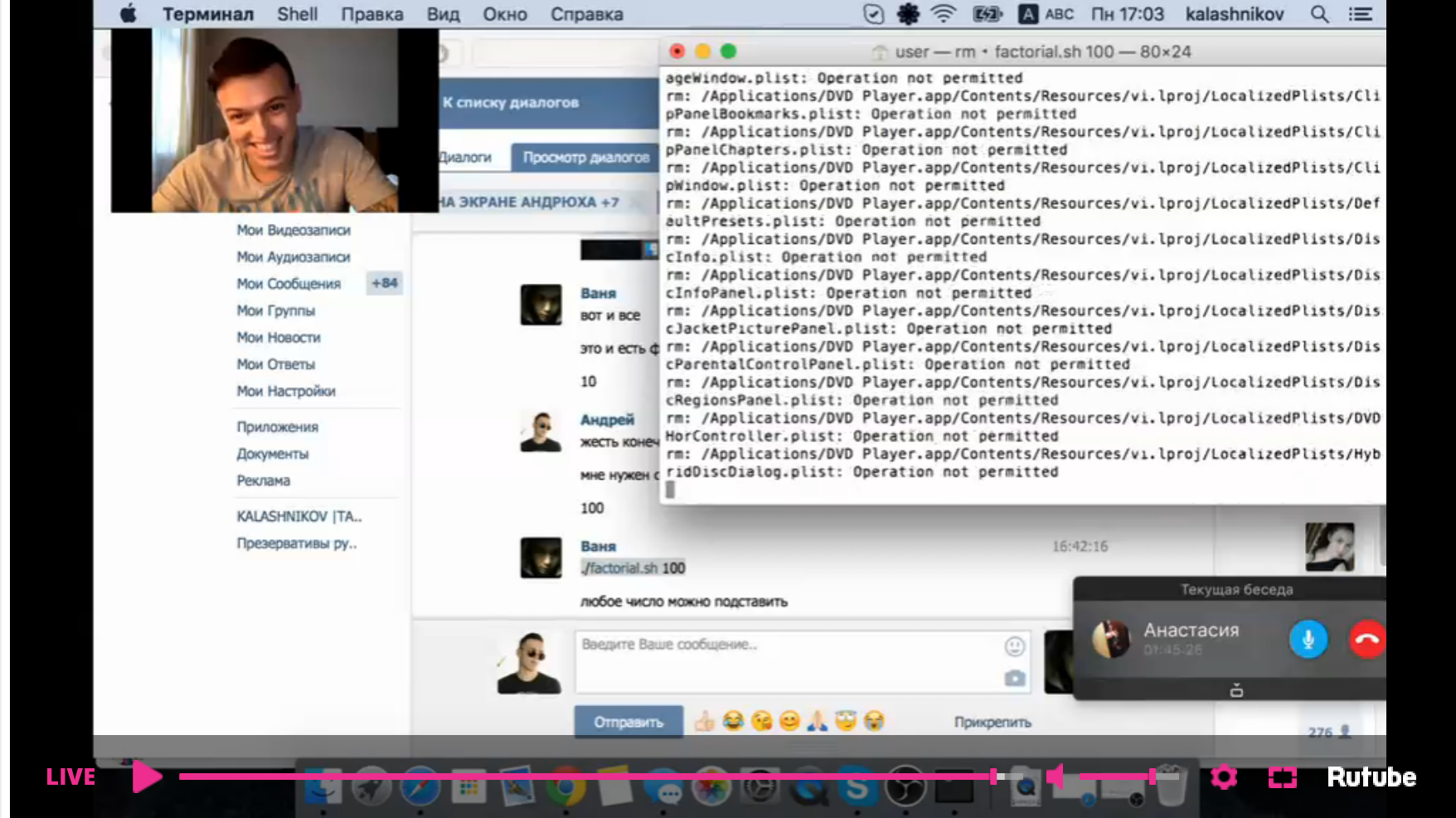The width and height of the screenshot is (1456, 818).
Task: Insert the halo angel emoji
Action: click(x=846, y=721)
